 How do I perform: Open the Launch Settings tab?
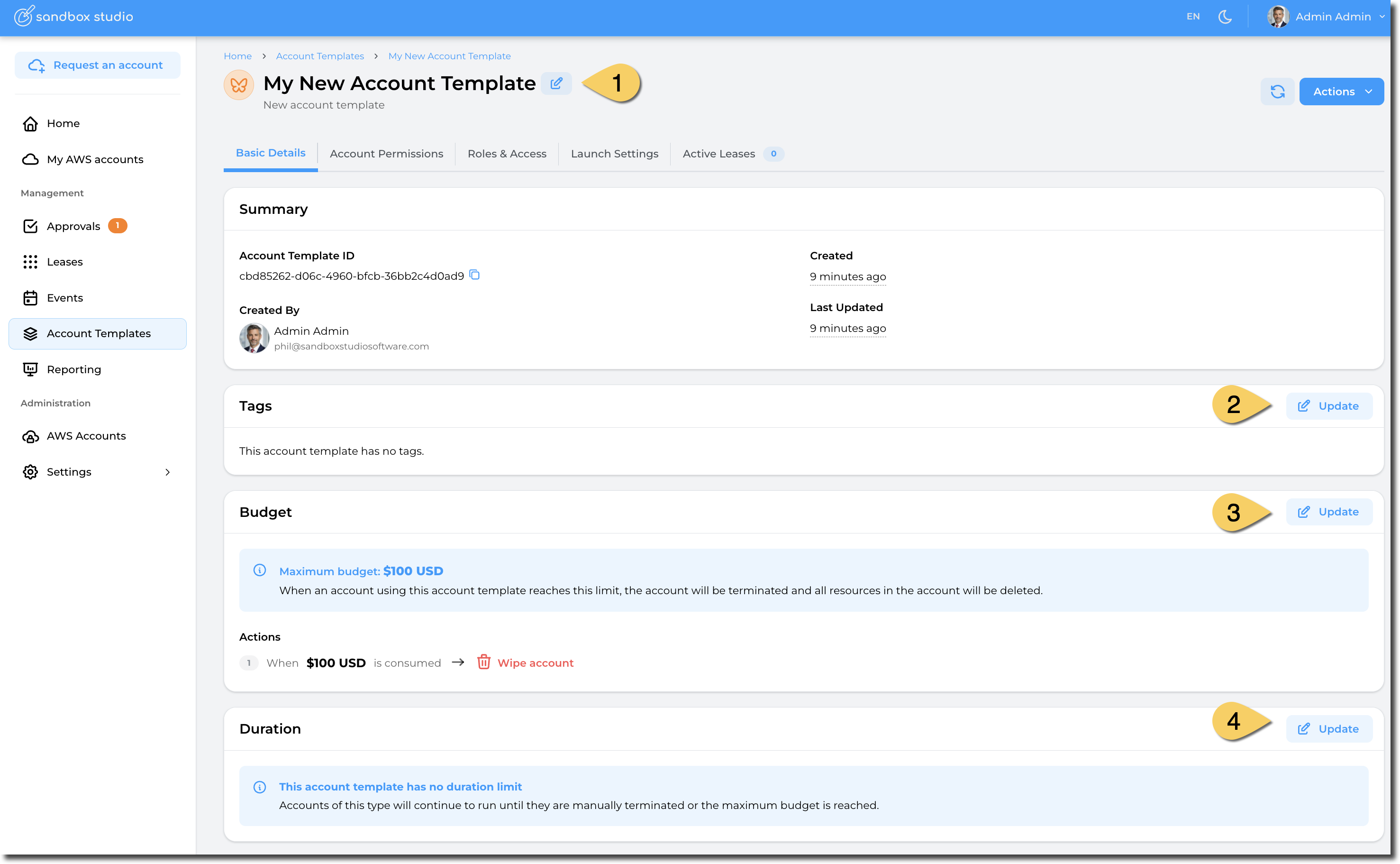[614, 154]
